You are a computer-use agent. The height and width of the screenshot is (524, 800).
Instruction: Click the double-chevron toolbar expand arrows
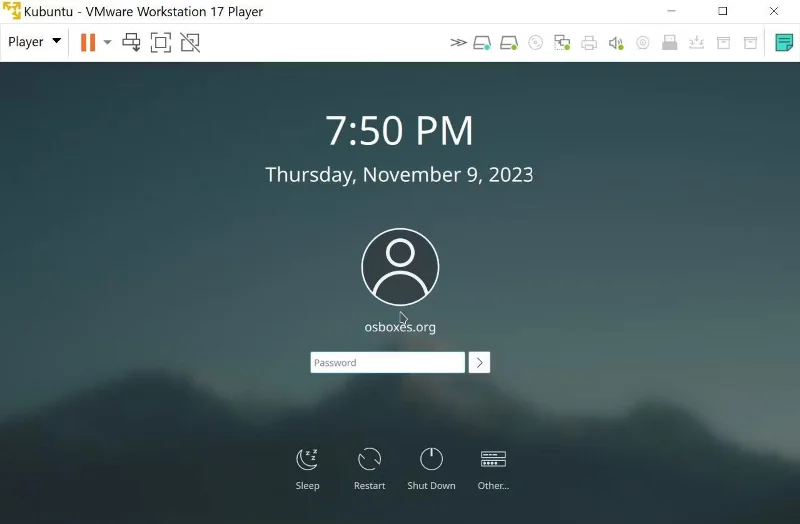pyautogui.click(x=458, y=42)
